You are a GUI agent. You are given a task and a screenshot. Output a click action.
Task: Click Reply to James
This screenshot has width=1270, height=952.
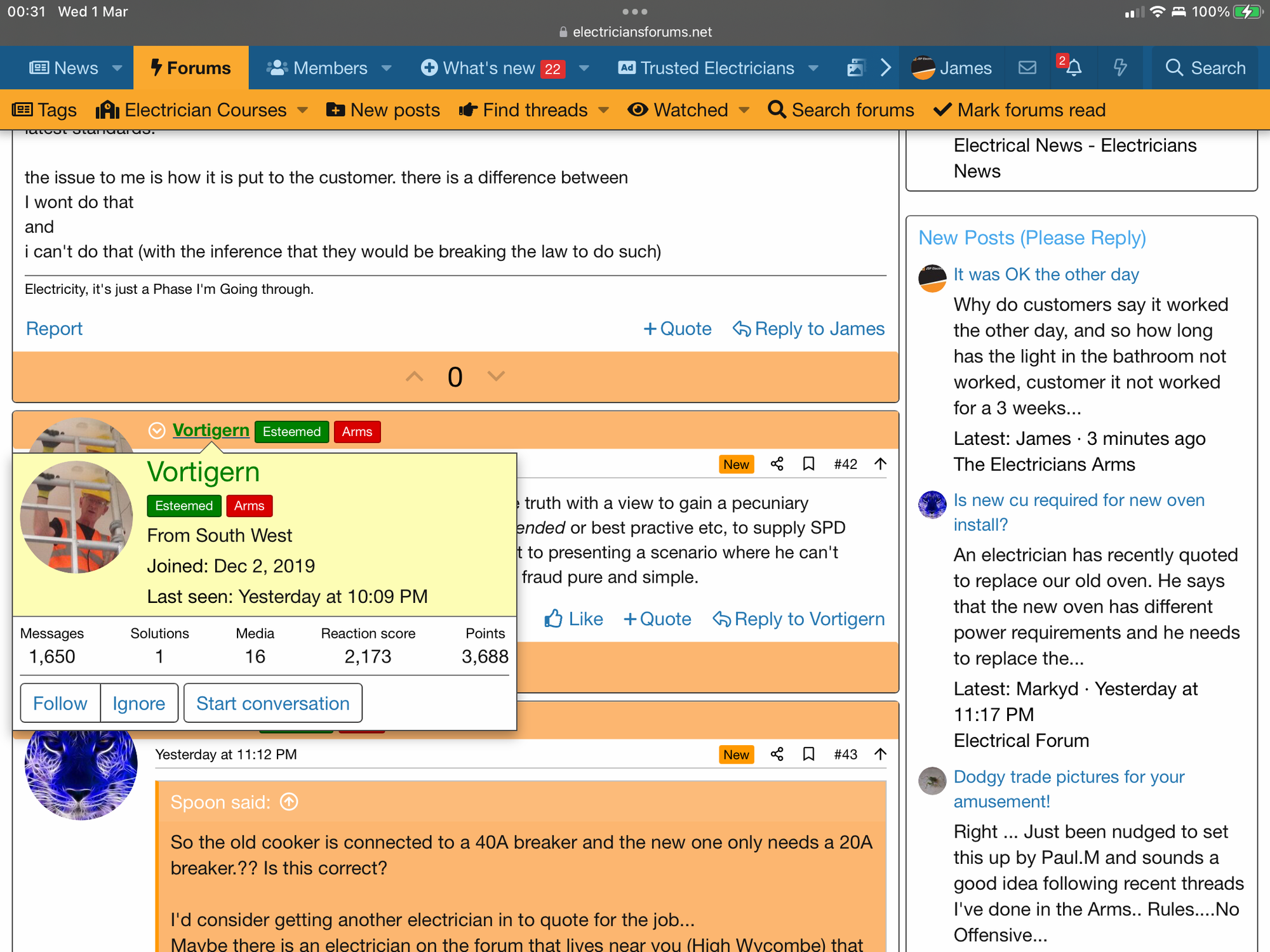click(x=808, y=329)
